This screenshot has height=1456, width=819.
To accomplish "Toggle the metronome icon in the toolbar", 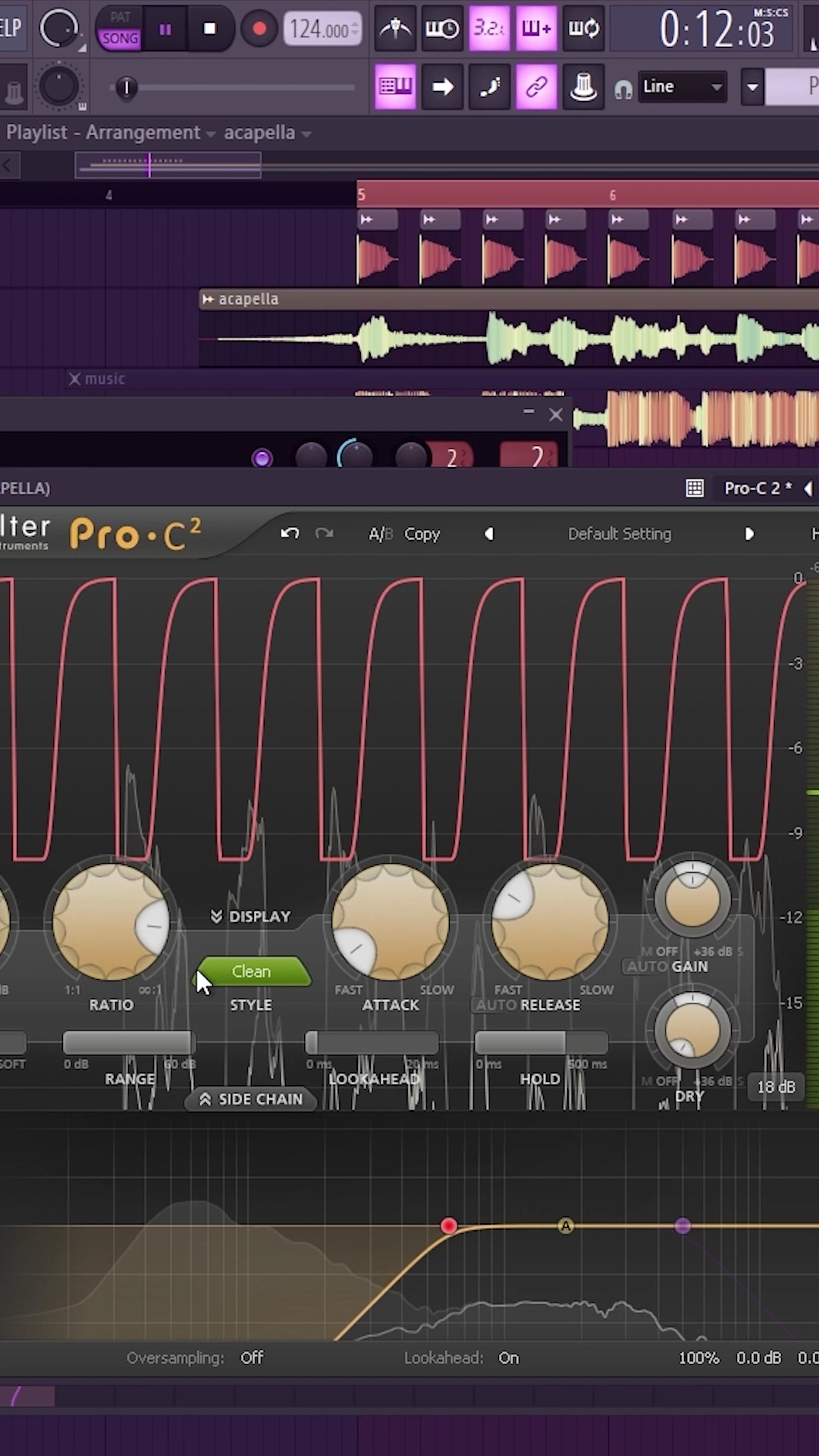I will pos(395,29).
